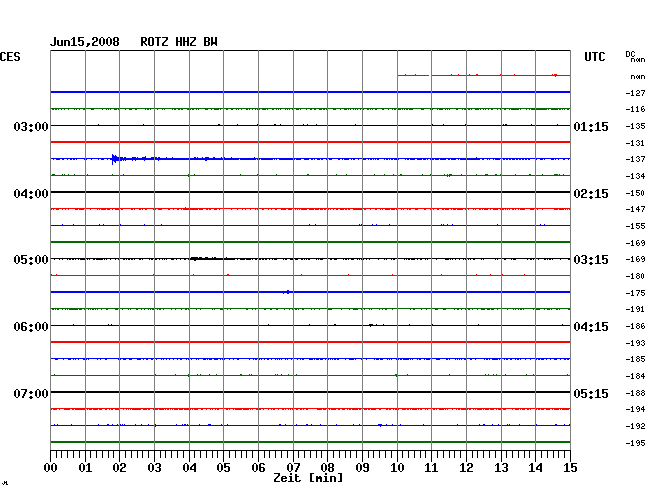
Task: Click the DC value -184
Action: point(635,376)
